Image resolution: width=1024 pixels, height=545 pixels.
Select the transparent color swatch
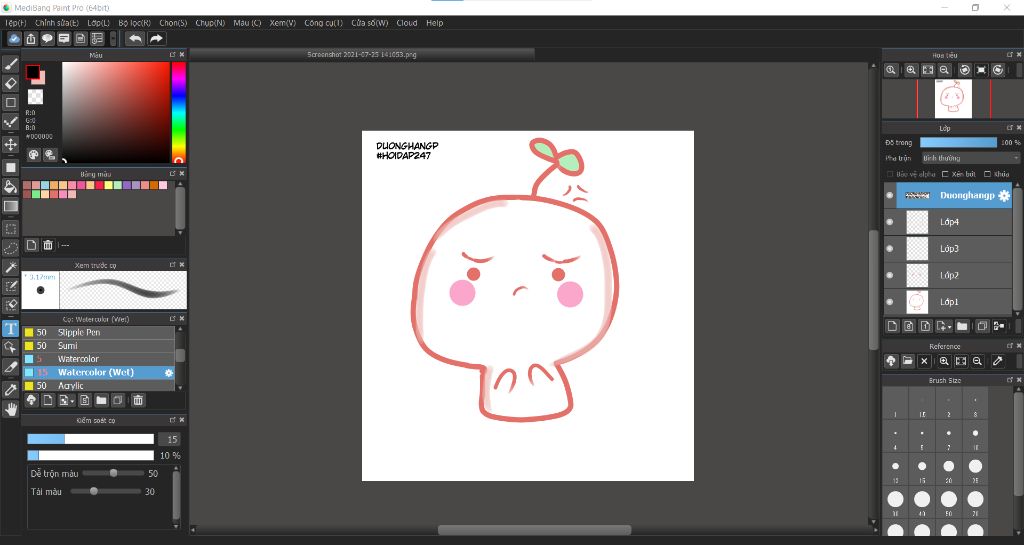click(x=35, y=97)
